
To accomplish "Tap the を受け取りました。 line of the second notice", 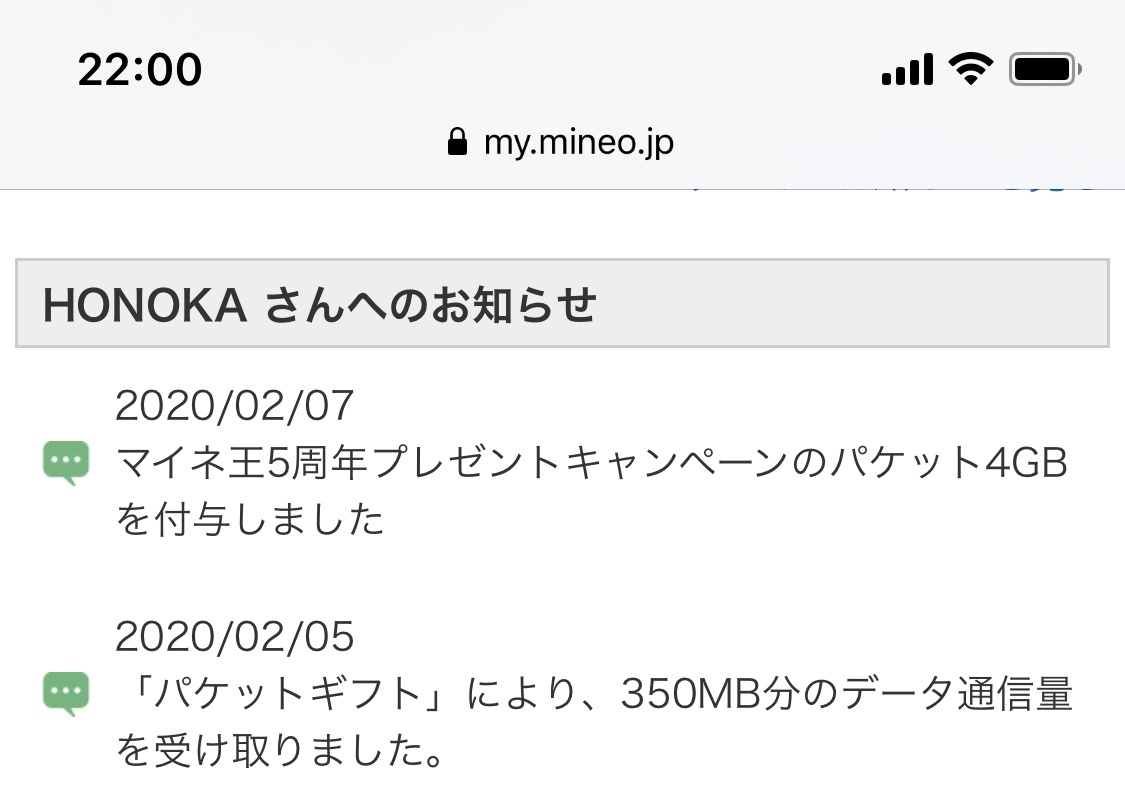I will tap(280, 751).
